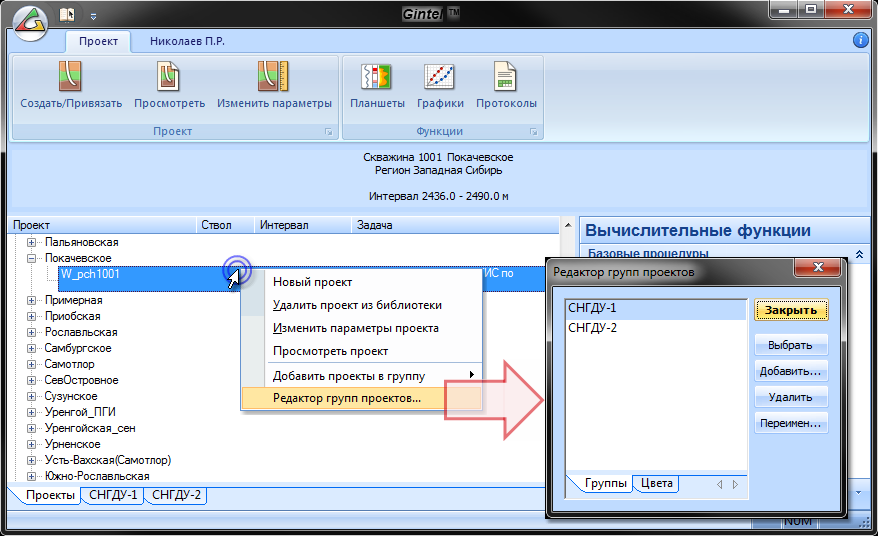Expand the СевОстровное tree node
Screen dimensions: 878x536
tap(31, 380)
